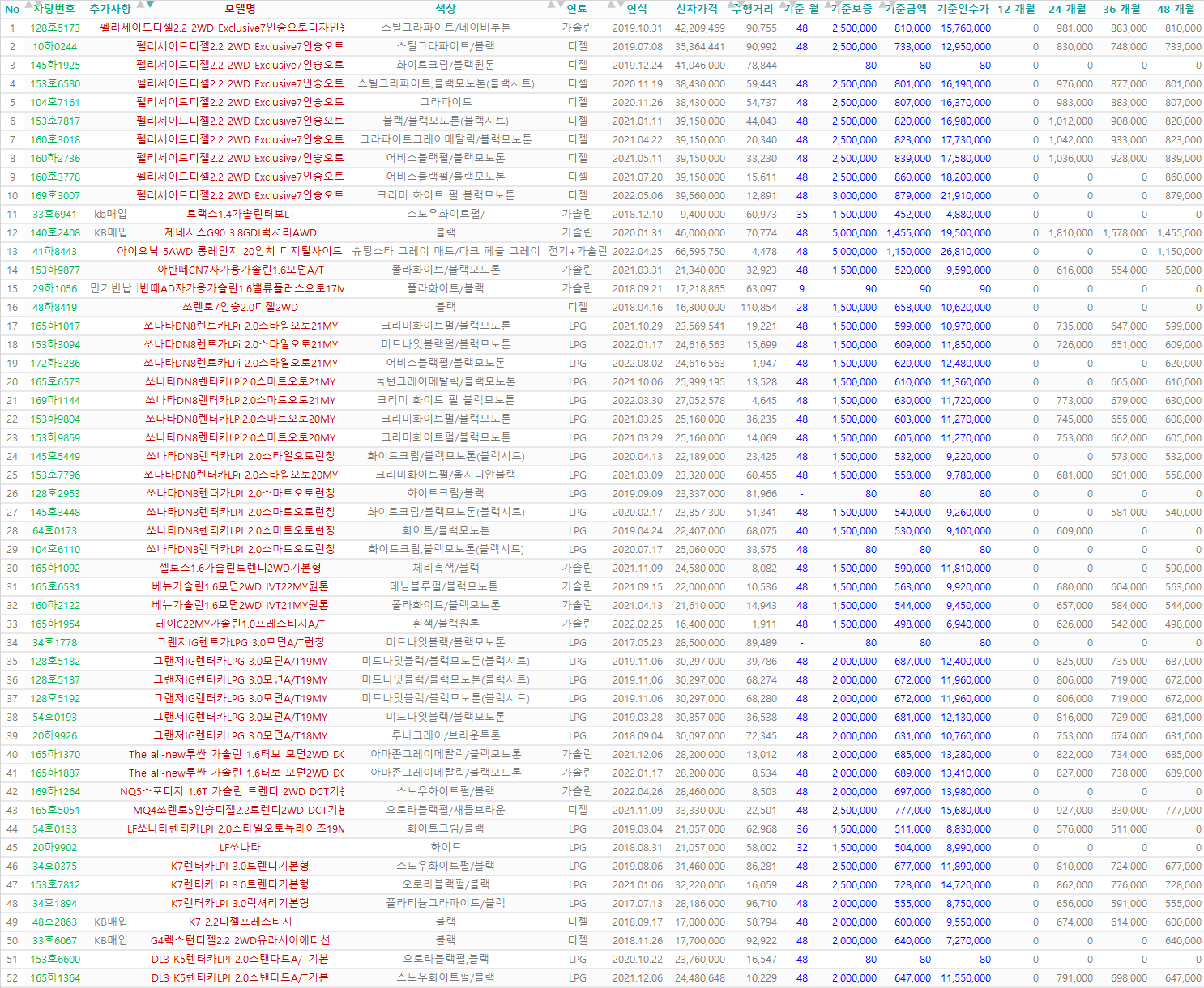This screenshot has width=1204, height=988.
Task: Click the 신차가격 column header
Action: [x=697, y=9]
